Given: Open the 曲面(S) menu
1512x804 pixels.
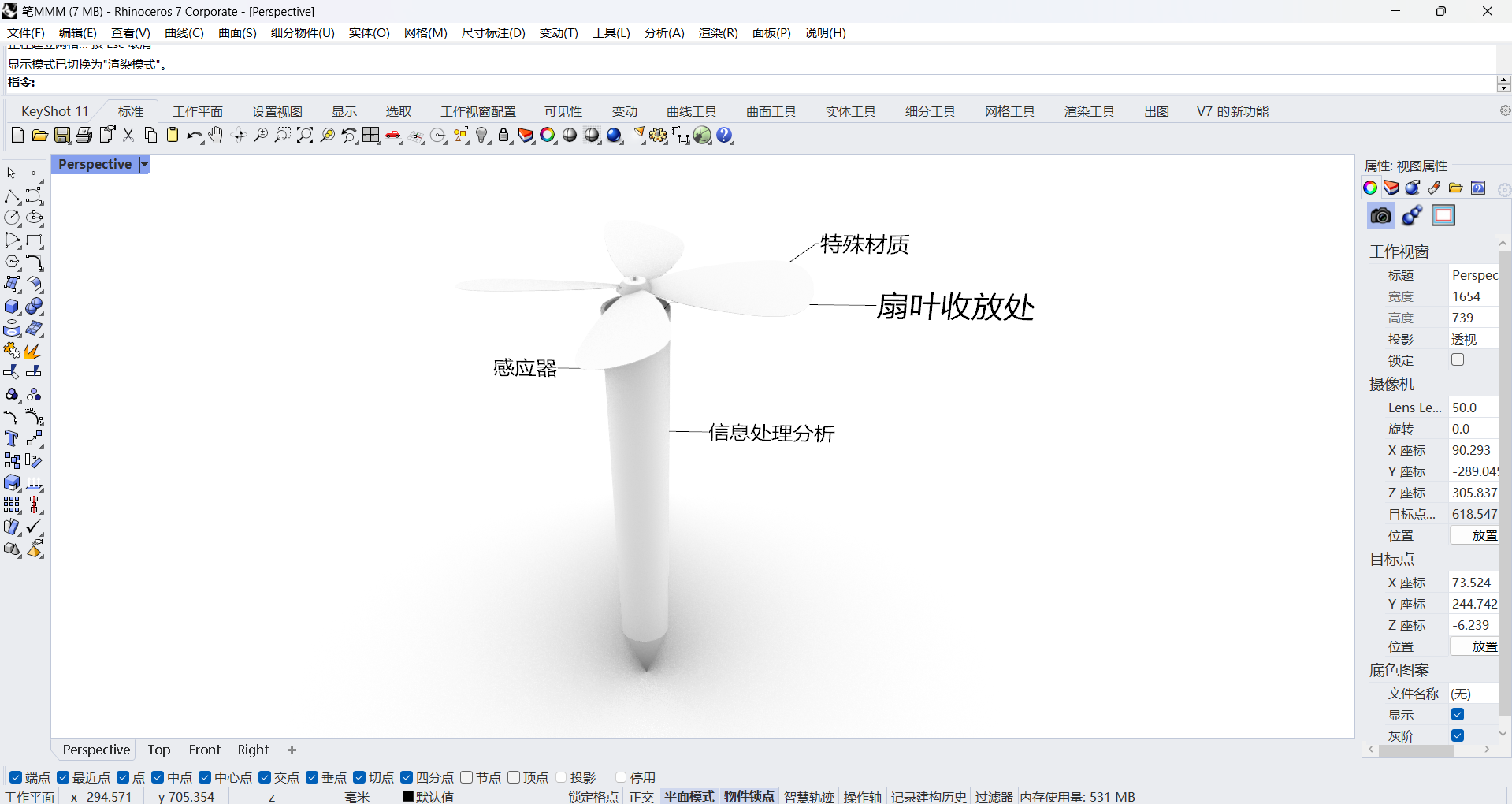Looking at the screenshot, I should (237, 33).
